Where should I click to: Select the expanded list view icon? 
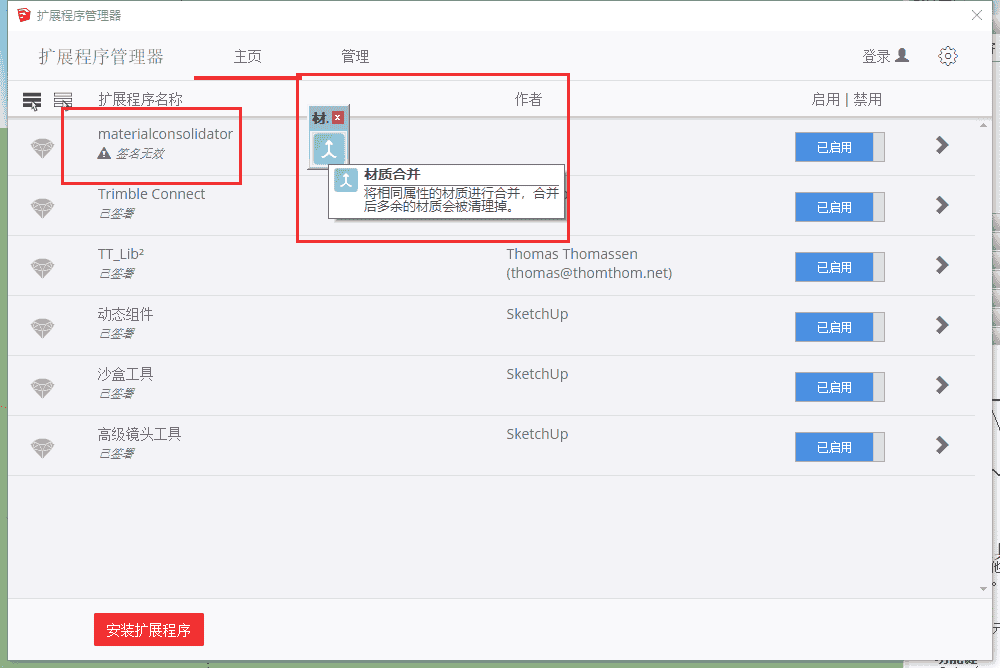63,100
